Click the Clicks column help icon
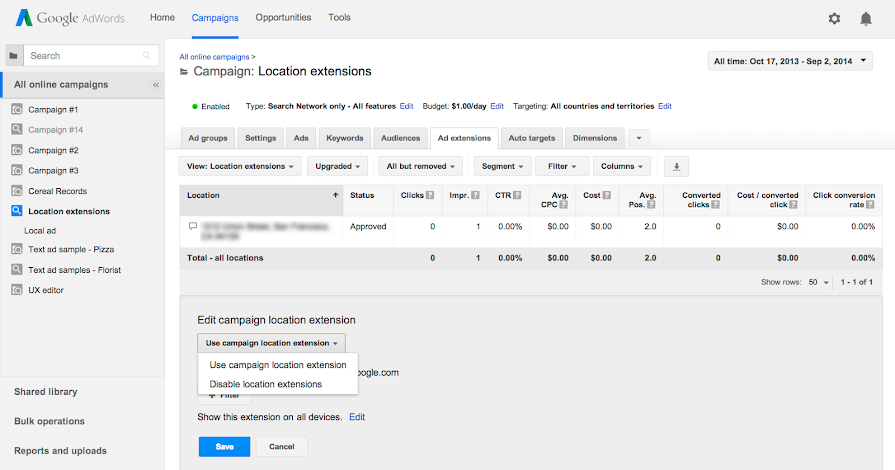Image resolution: width=895 pixels, height=470 pixels. click(x=429, y=196)
